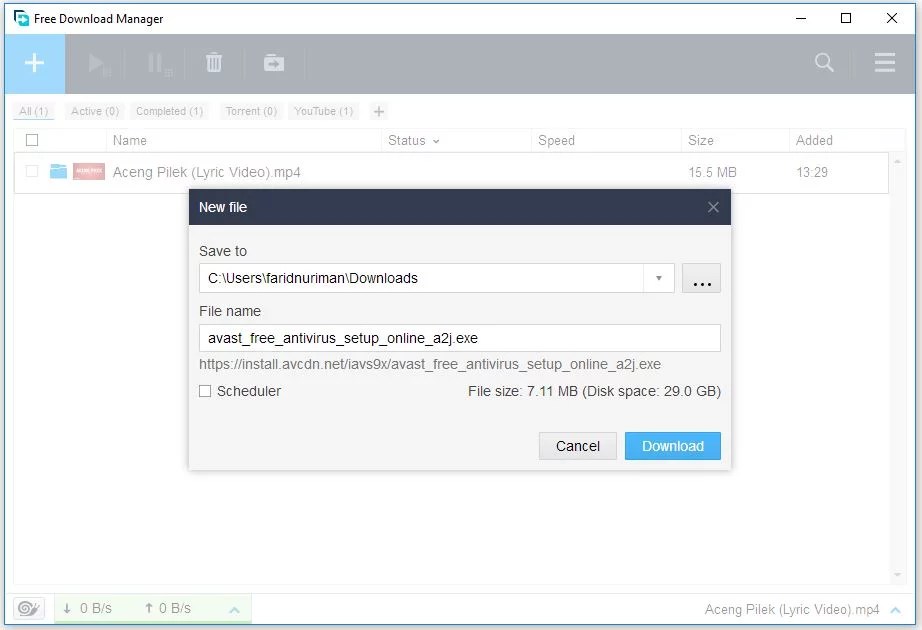Screen dimensions: 922x630
Task: Close the New file dialog
Action: (713, 207)
